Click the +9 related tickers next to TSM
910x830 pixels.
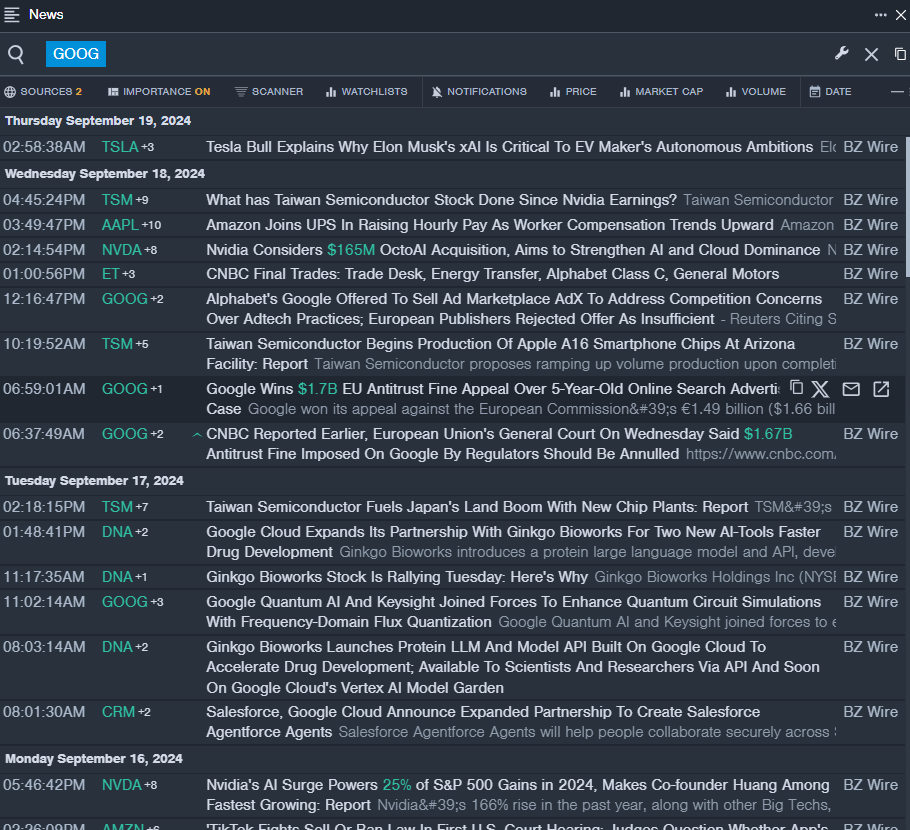142,200
